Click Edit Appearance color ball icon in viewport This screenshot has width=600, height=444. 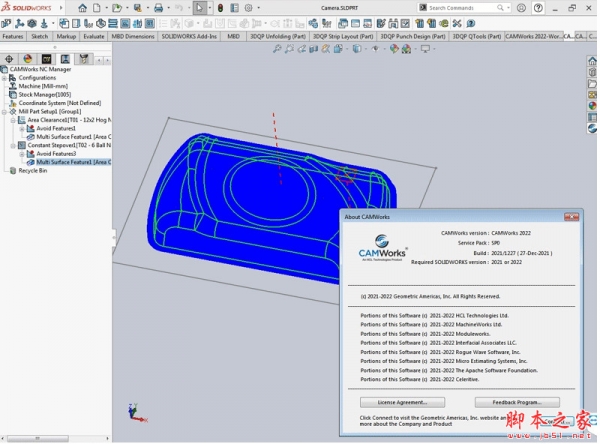[x=394, y=49]
